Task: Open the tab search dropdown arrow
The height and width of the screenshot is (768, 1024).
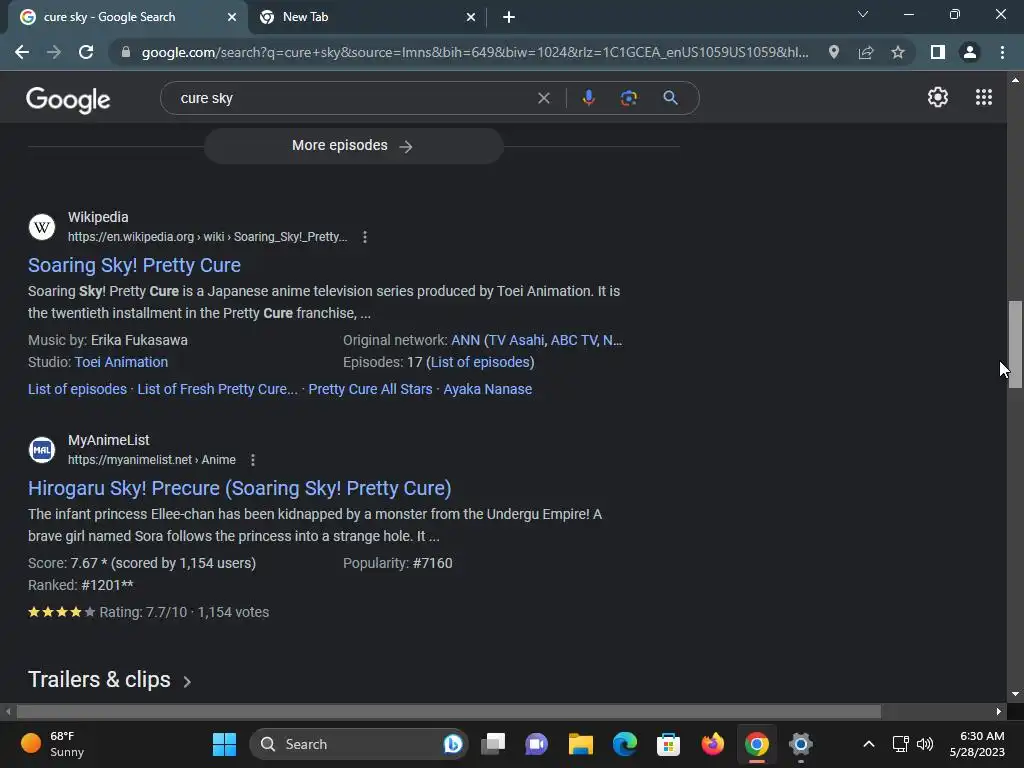Action: click(x=863, y=14)
